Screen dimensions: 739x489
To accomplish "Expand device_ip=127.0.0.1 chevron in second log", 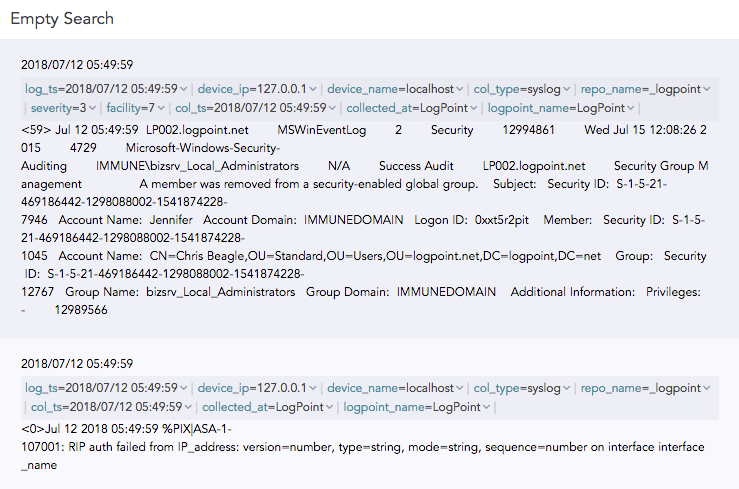I will click(313, 388).
